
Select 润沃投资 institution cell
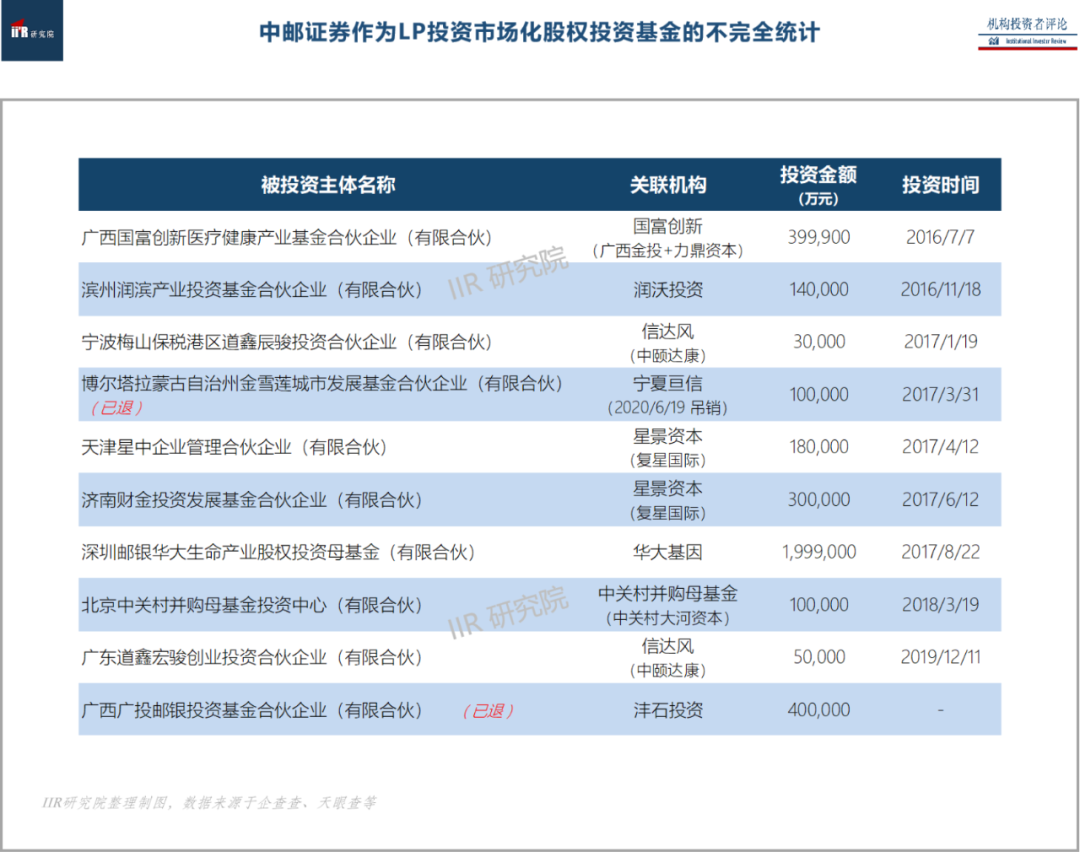pyautogui.click(x=668, y=290)
